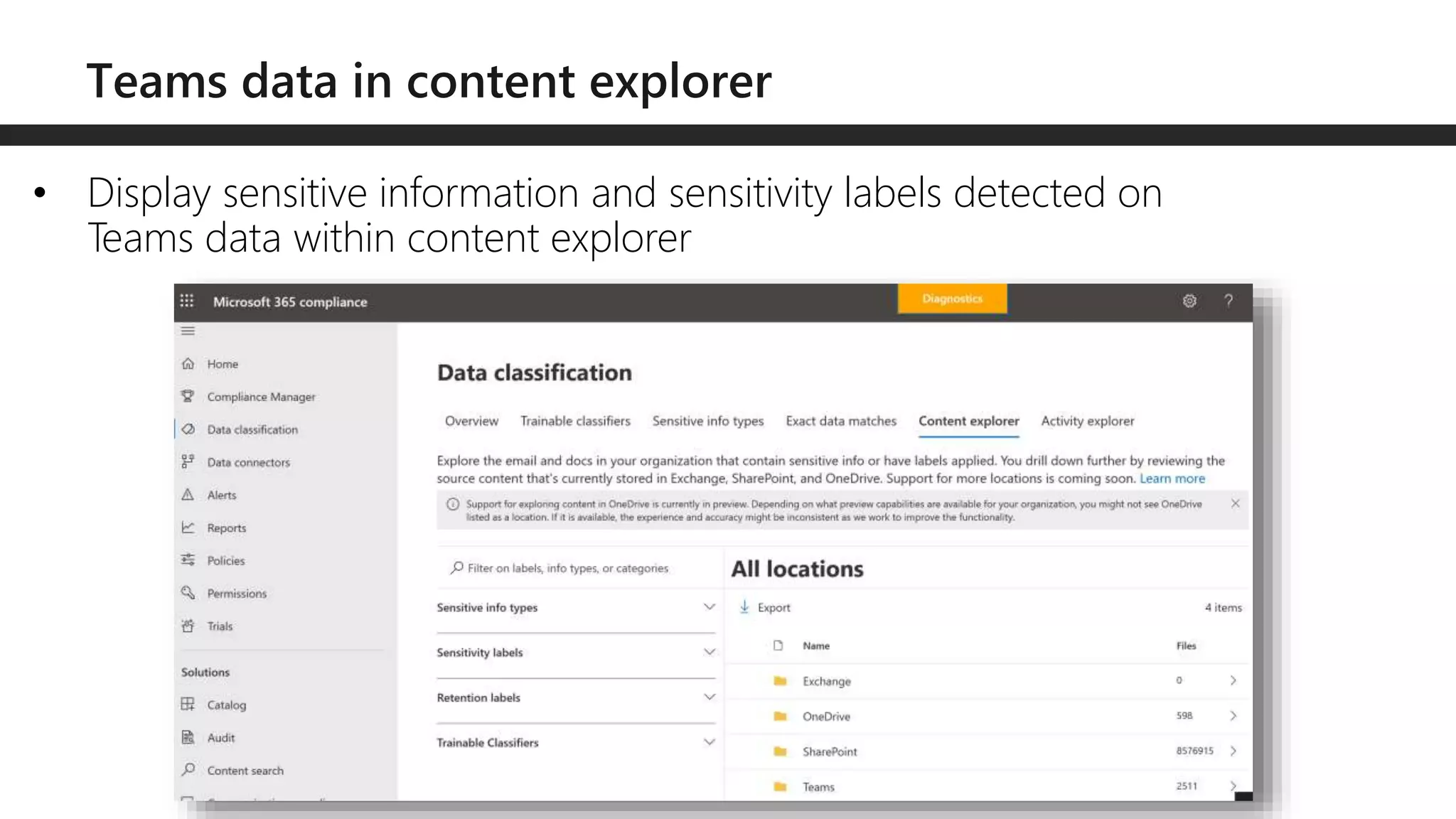Viewport: 1456px width, 819px height.
Task: Click the Diagnostics button
Action: pos(953,299)
